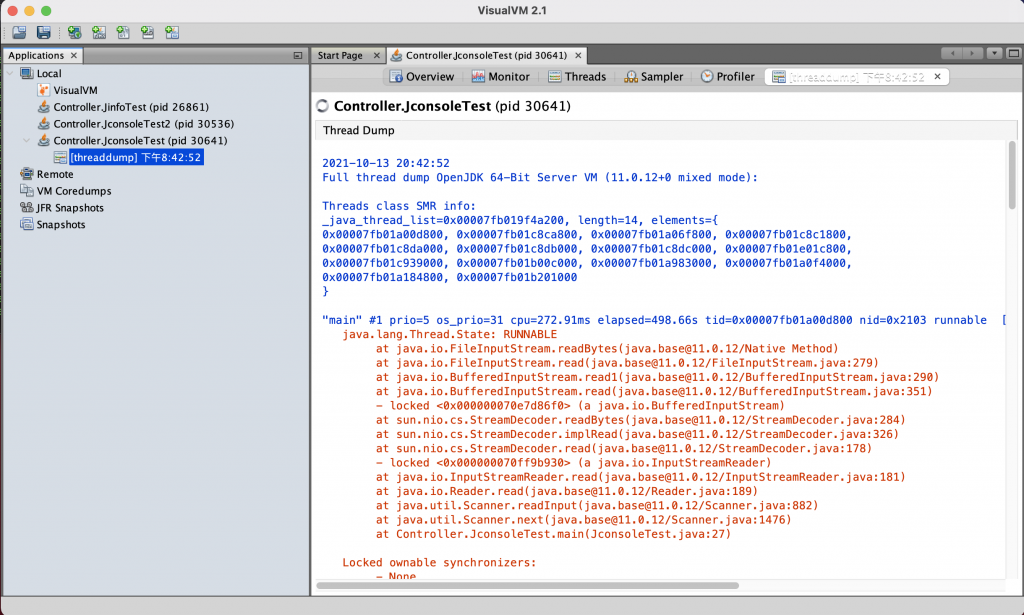
Task: Click the horizontal scrollbar of thread dump
Action: pyautogui.click(x=528, y=586)
